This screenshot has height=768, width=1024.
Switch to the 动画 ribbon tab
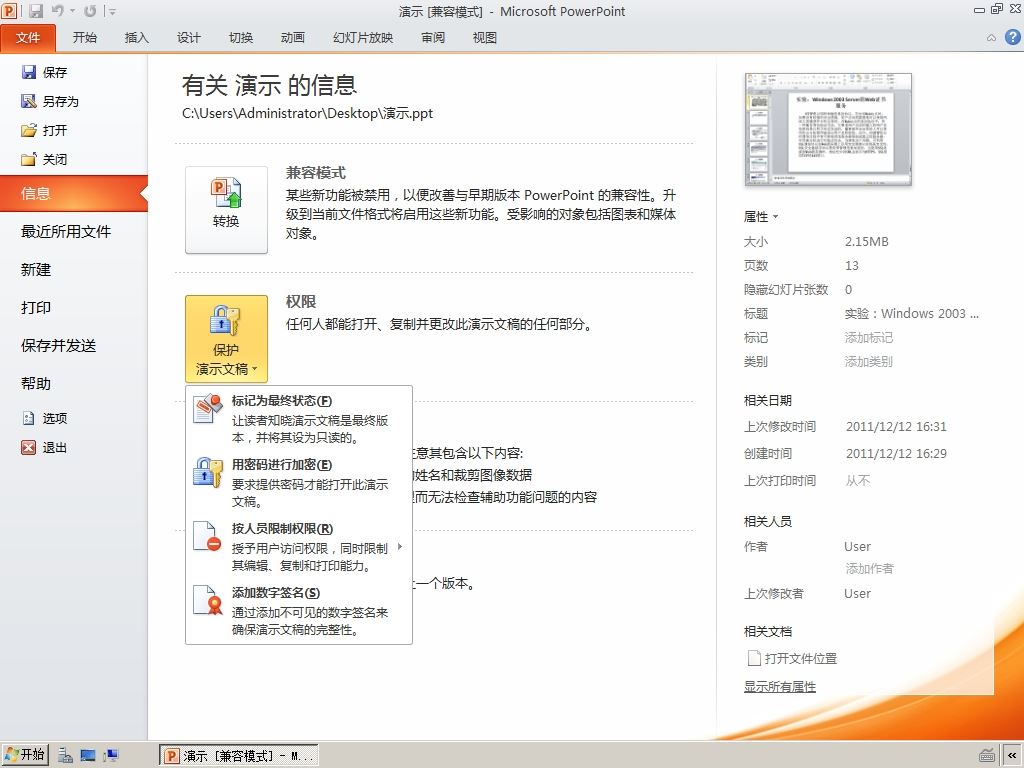tap(293, 38)
